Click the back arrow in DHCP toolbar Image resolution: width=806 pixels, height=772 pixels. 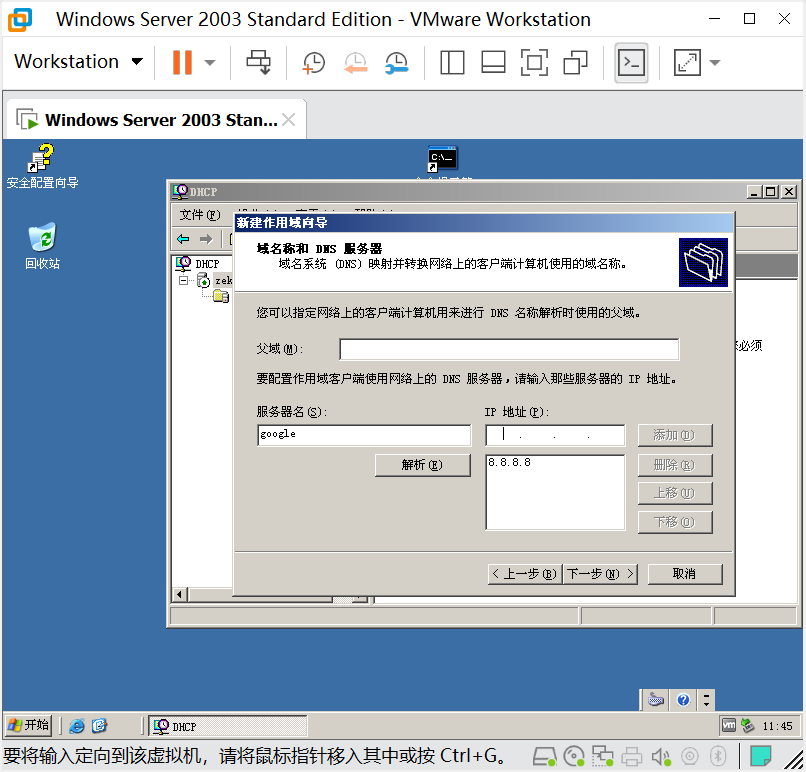[x=183, y=239]
